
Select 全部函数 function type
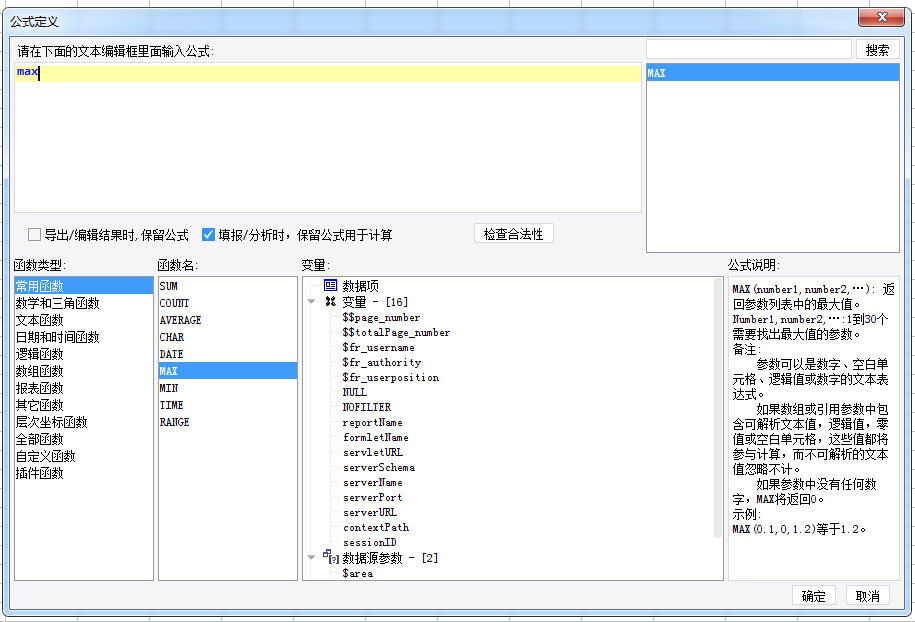click(84, 439)
